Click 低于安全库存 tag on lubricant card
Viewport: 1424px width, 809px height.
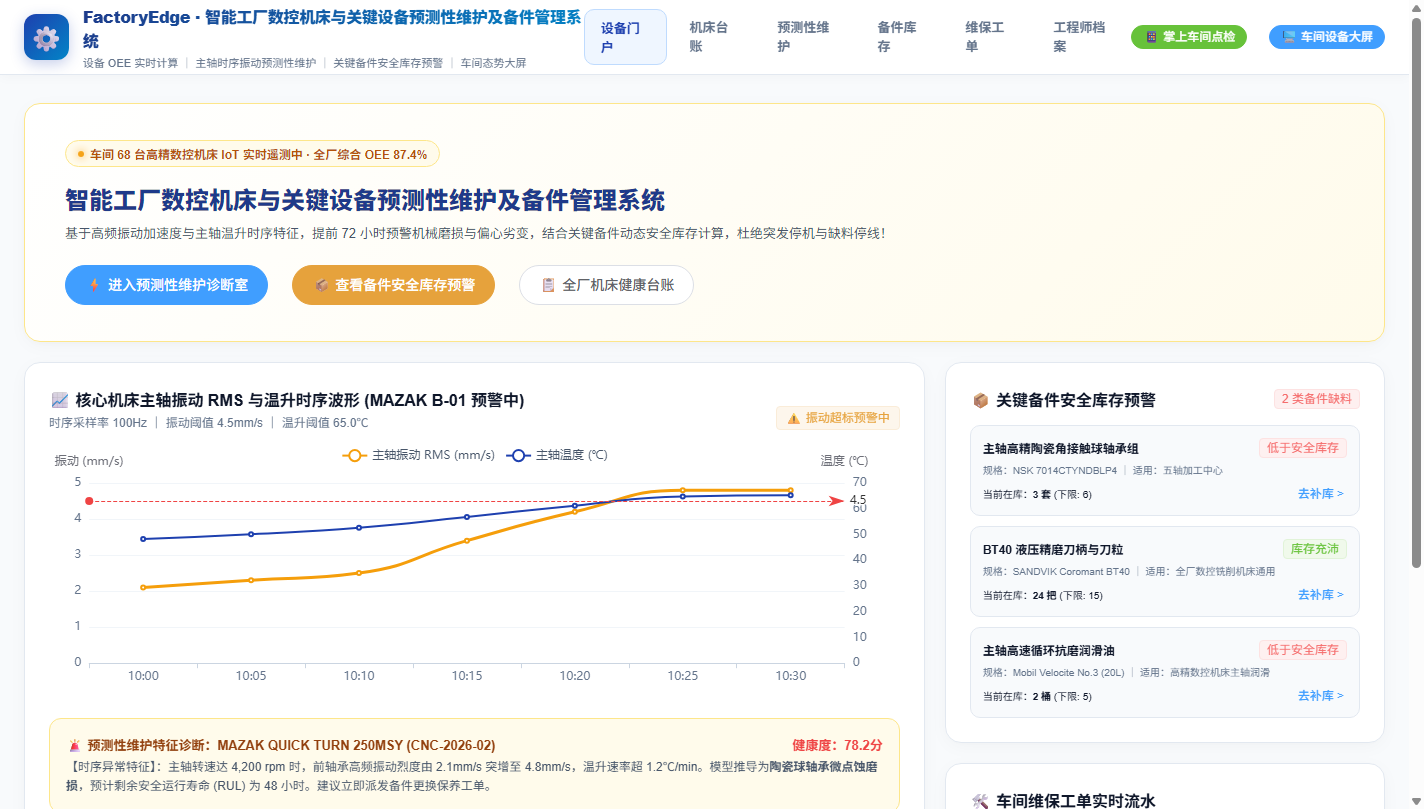pos(1302,650)
